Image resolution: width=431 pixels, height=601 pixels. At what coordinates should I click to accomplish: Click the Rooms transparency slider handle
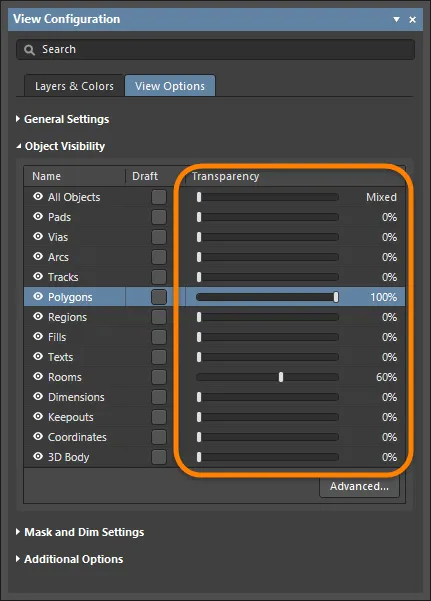281,377
